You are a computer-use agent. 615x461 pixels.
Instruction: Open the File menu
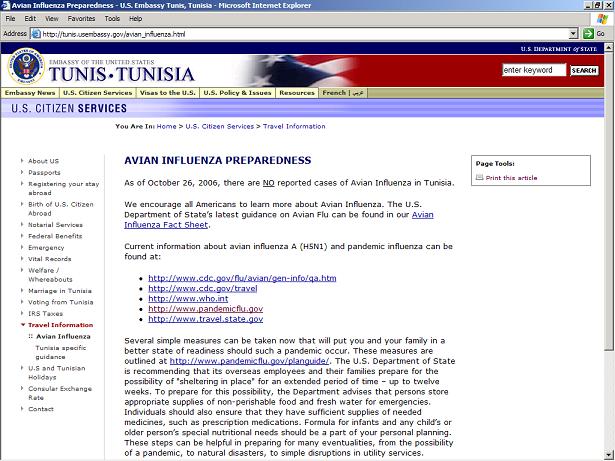pos(10,18)
